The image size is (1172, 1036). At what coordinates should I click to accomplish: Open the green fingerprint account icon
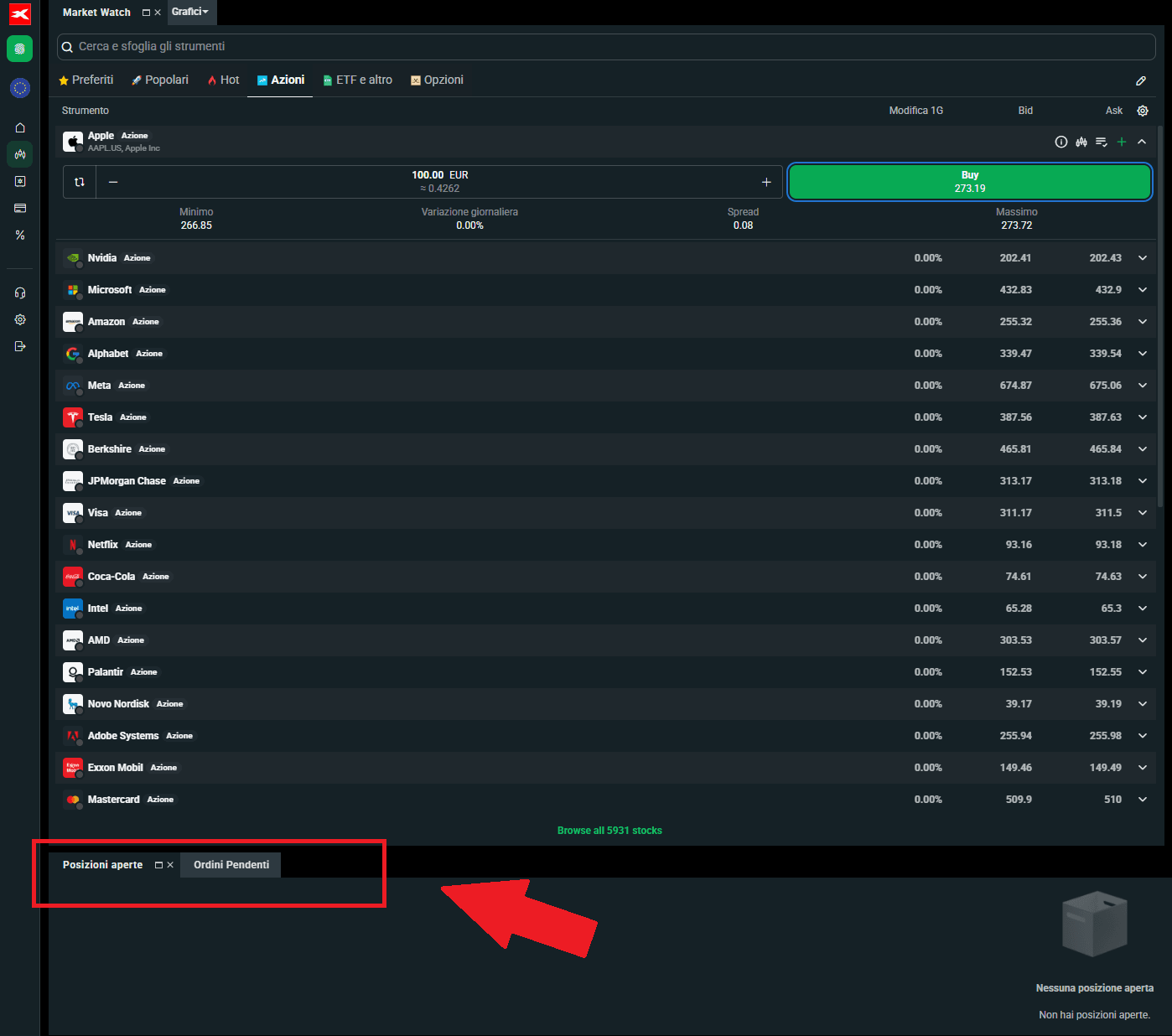click(x=20, y=49)
